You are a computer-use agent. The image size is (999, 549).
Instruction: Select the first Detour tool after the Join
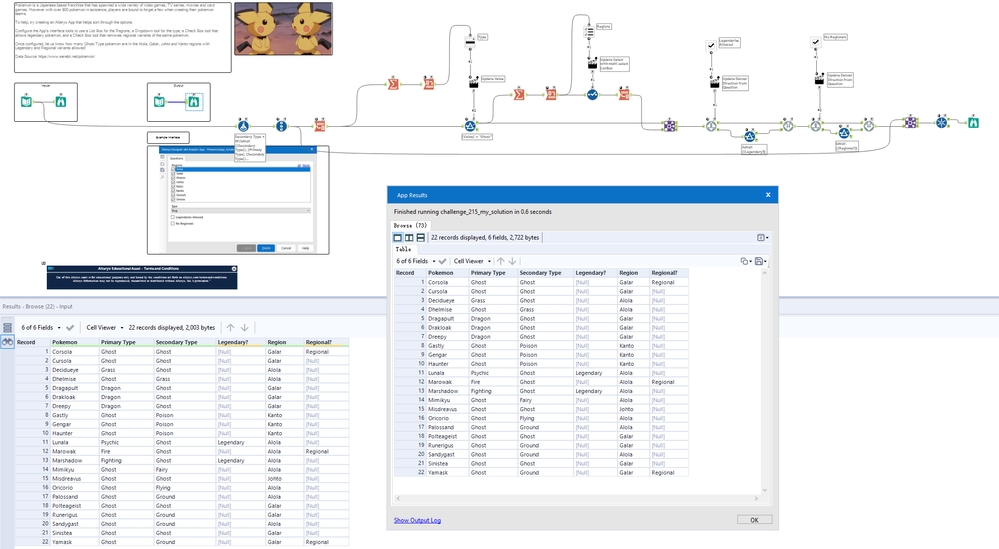[711, 126]
